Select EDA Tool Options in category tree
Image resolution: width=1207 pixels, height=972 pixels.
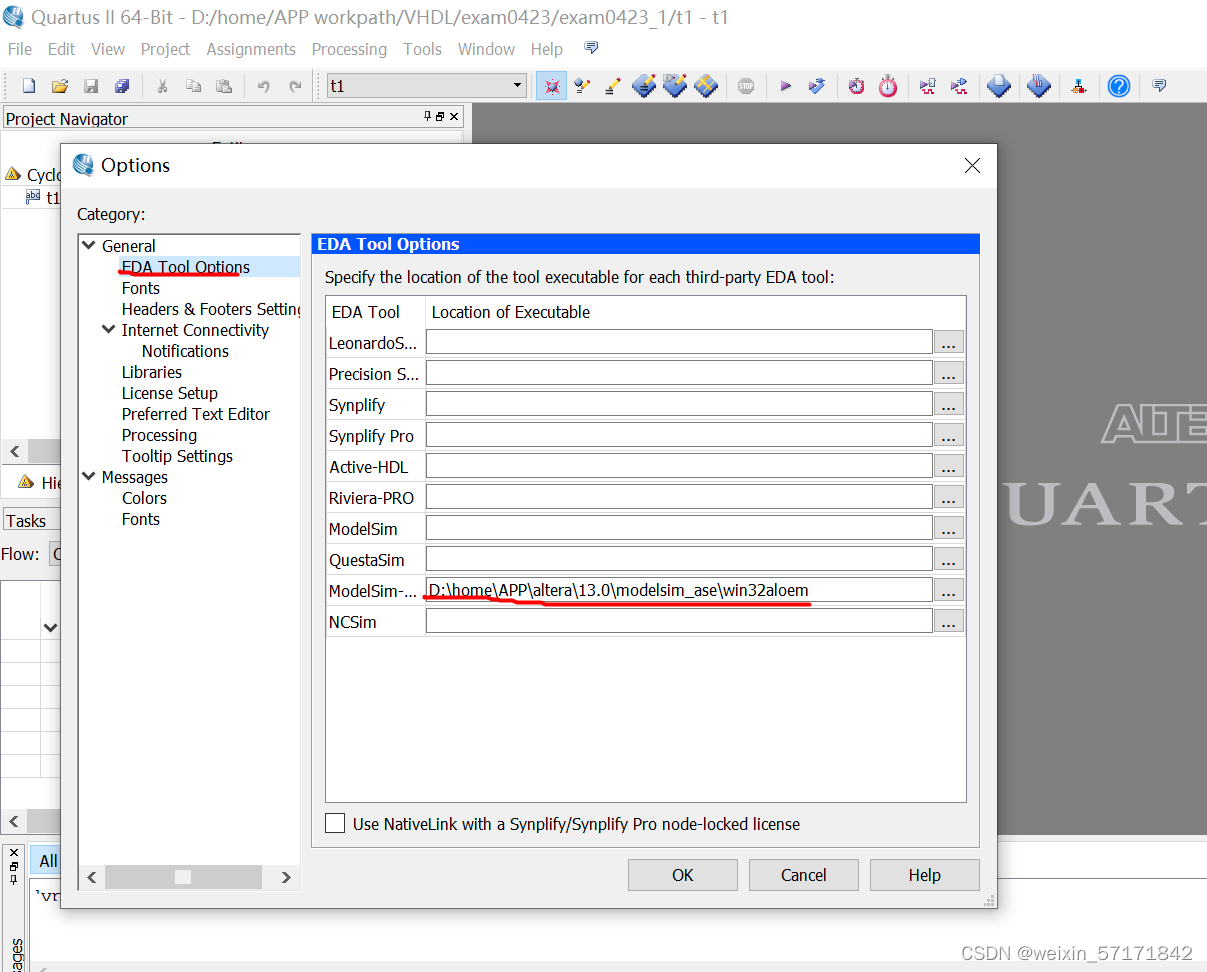coord(186,267)
